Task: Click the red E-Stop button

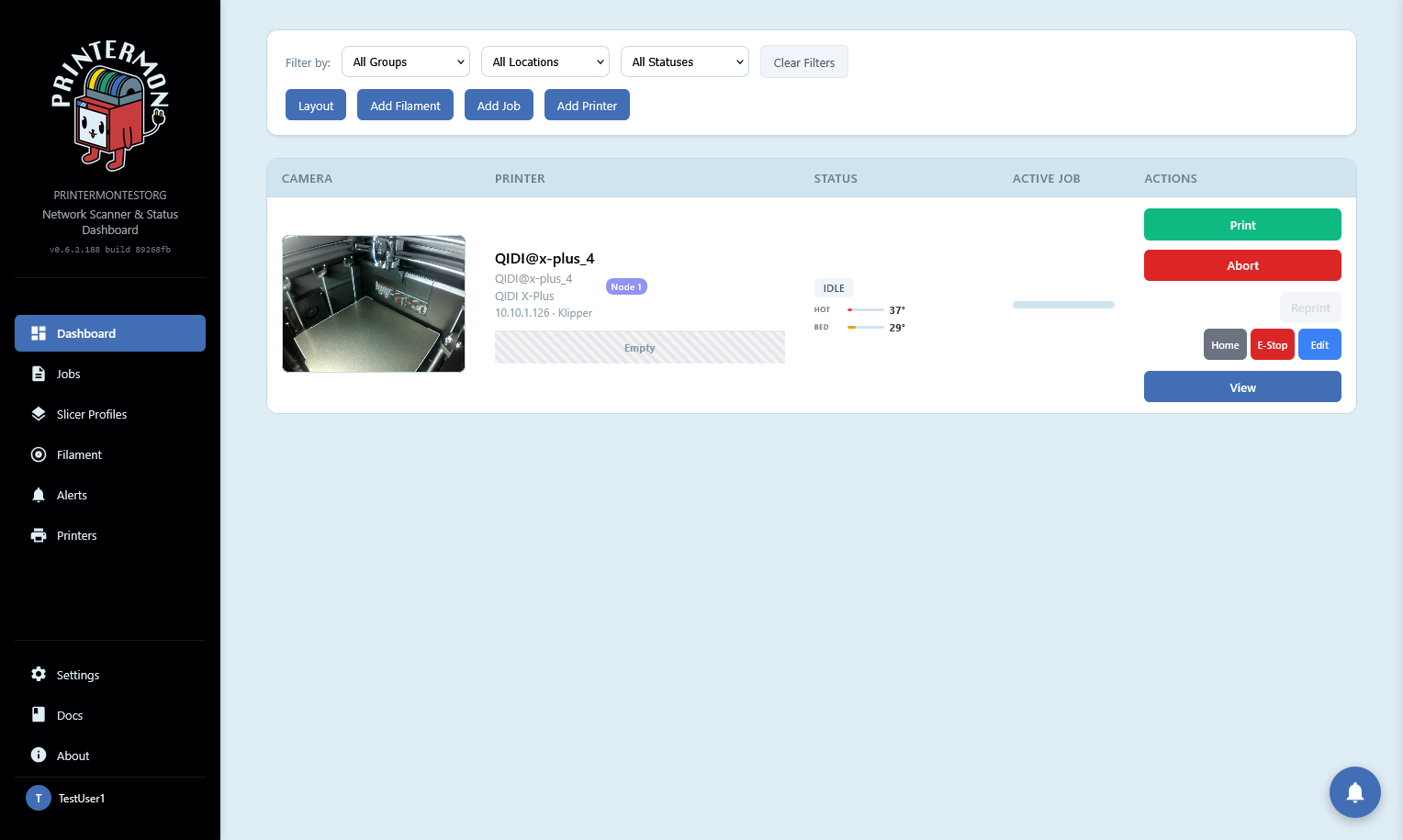Action: [x=1272, y=345]
